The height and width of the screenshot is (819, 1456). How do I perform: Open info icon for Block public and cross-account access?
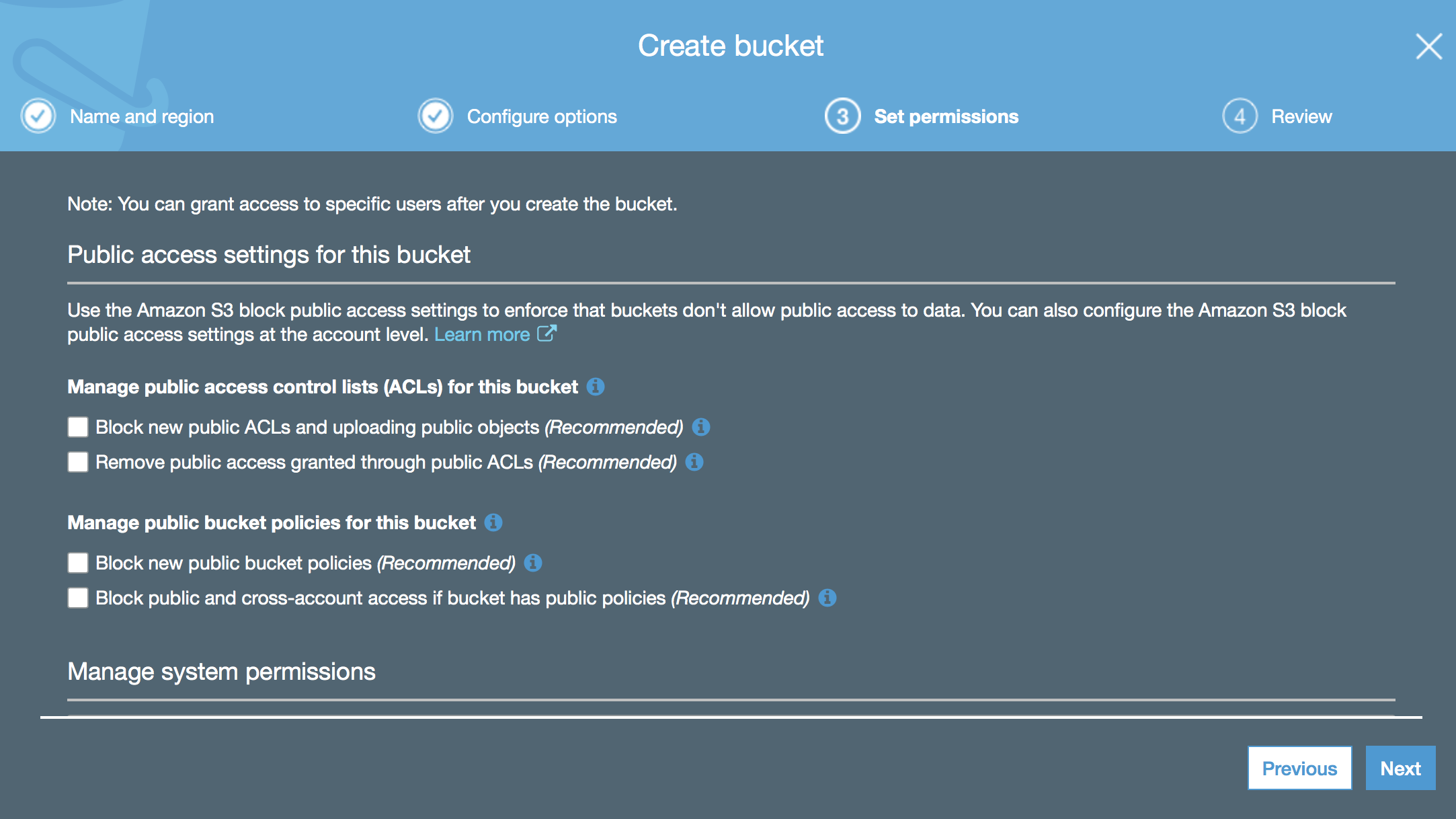(827, 598)
